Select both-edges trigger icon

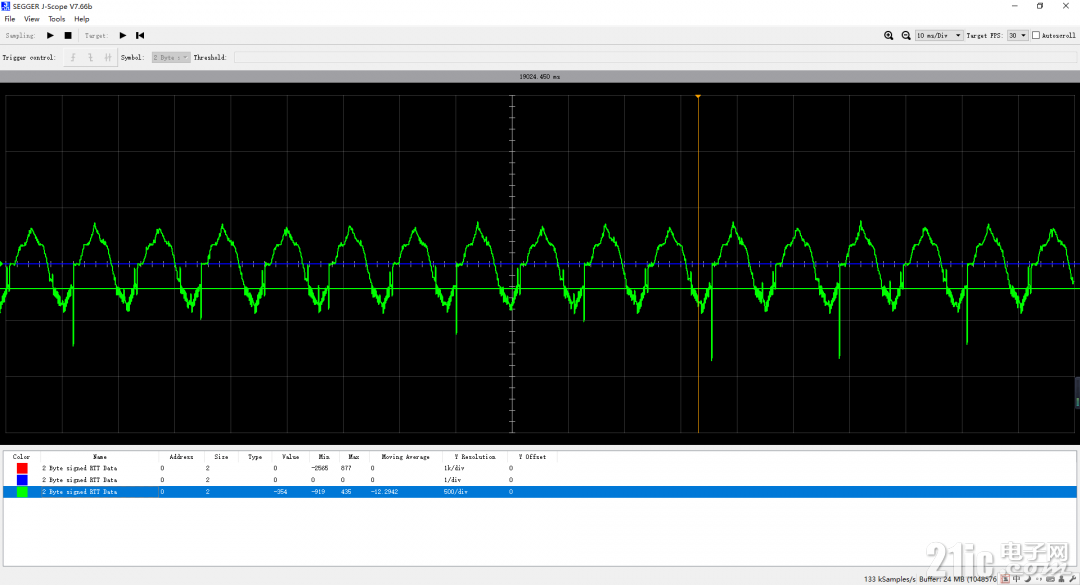point(107,57)
